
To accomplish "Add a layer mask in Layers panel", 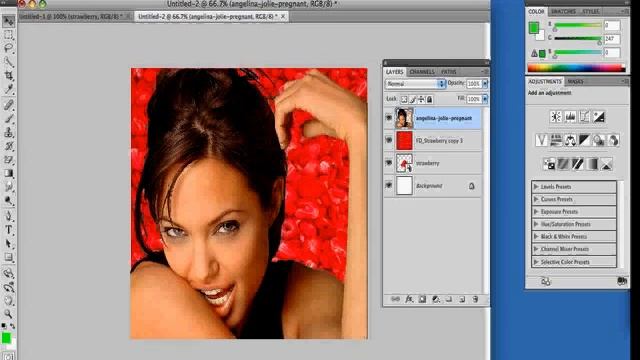I will pyautogui.click(x=422, y=299).
